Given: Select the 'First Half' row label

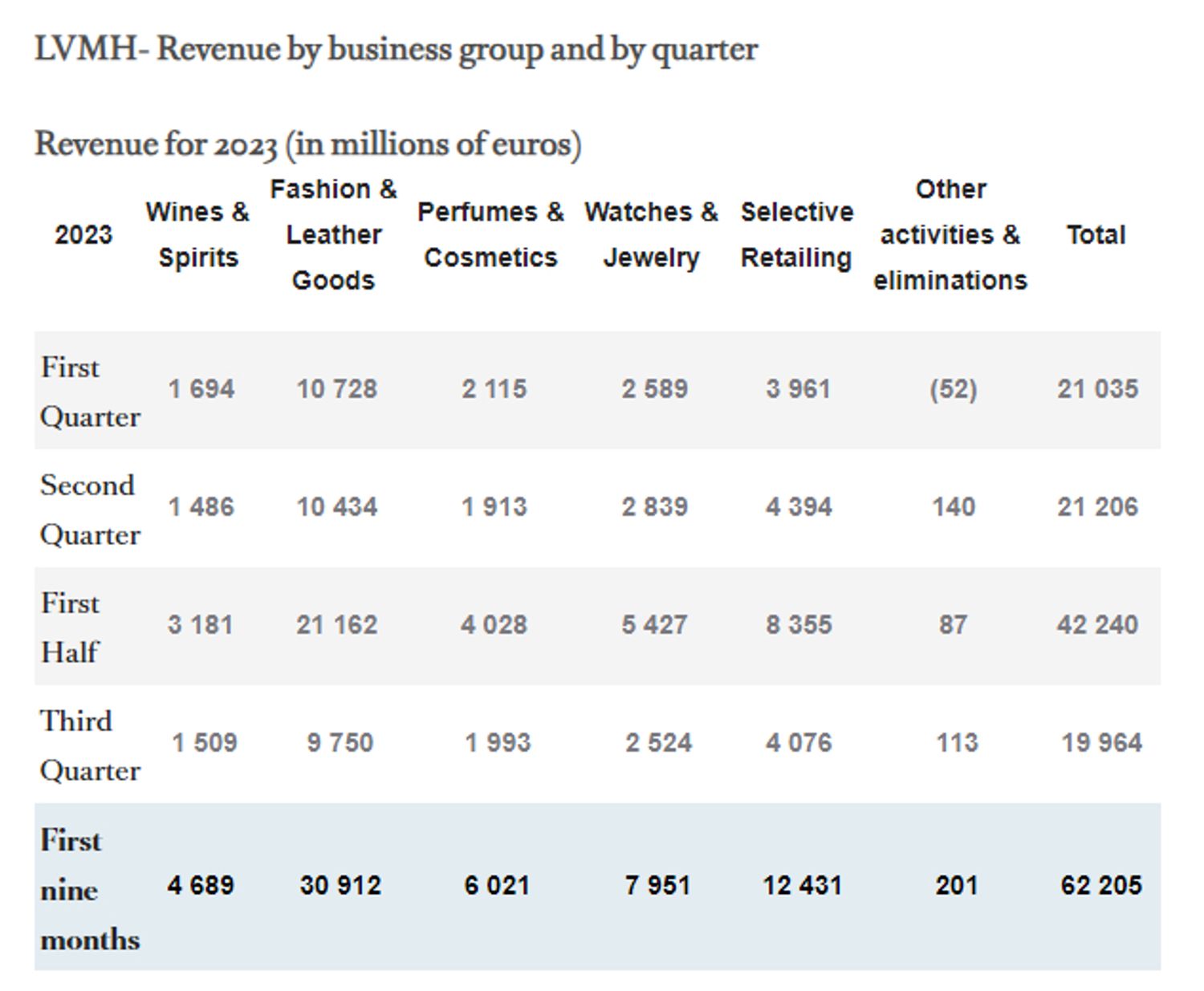Looking at the screenshot, I should tap(70, 627).
